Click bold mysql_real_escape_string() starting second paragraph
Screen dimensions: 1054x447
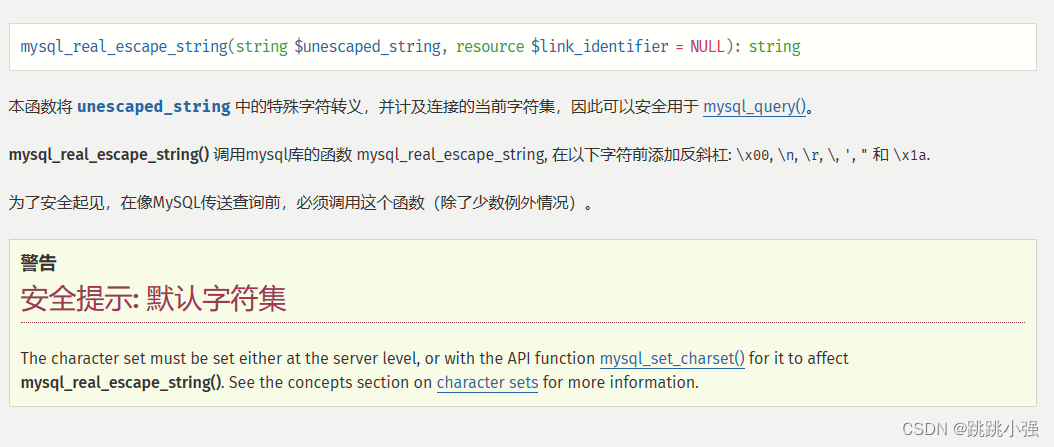[x=109, y=154]
